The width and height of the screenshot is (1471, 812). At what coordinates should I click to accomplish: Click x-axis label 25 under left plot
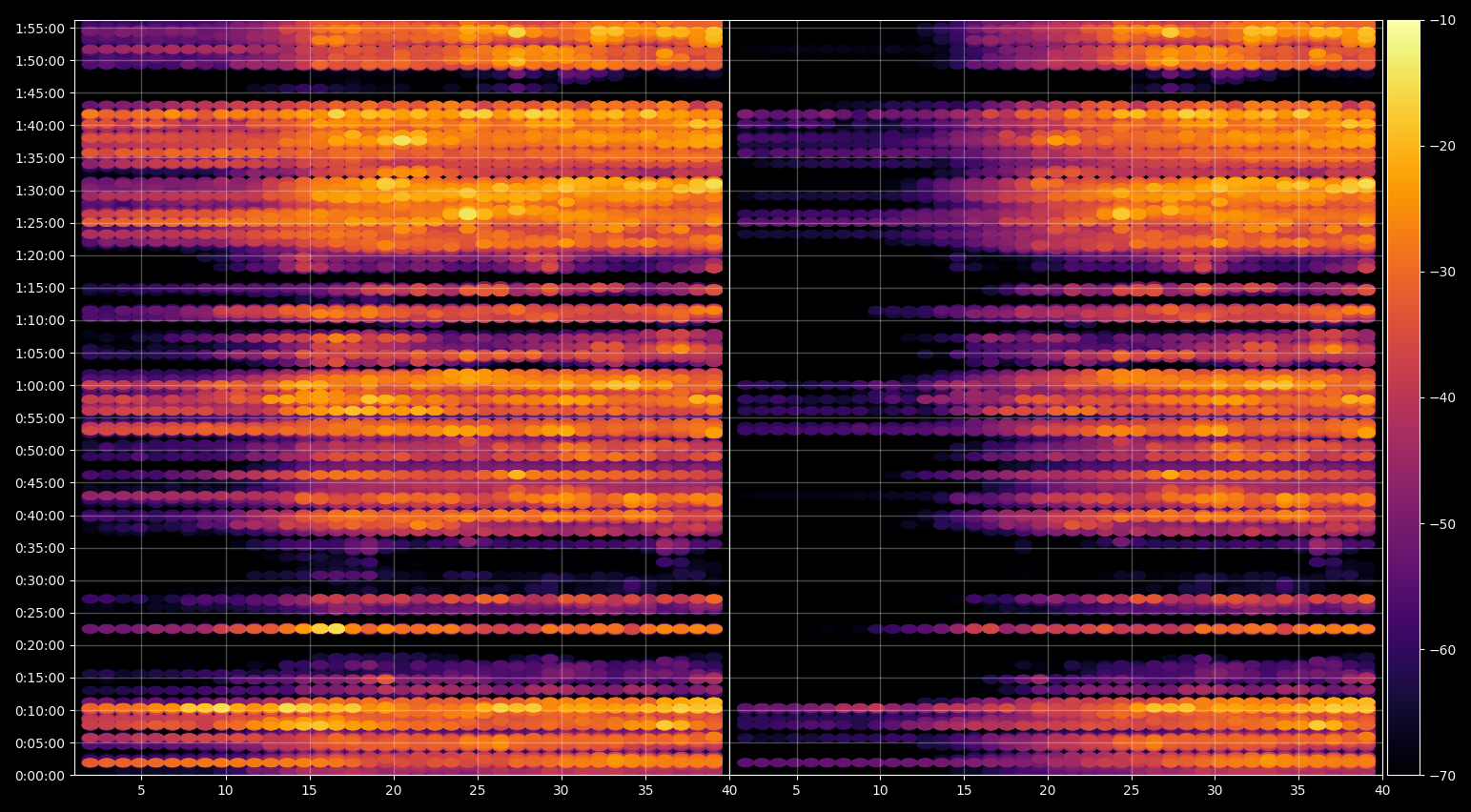click(x=477, y=790)
